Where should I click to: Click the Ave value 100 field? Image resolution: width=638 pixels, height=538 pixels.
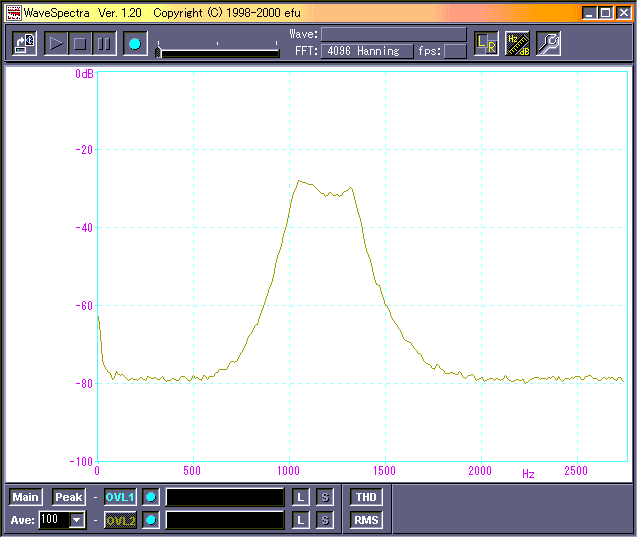click(x=54, y=521)
